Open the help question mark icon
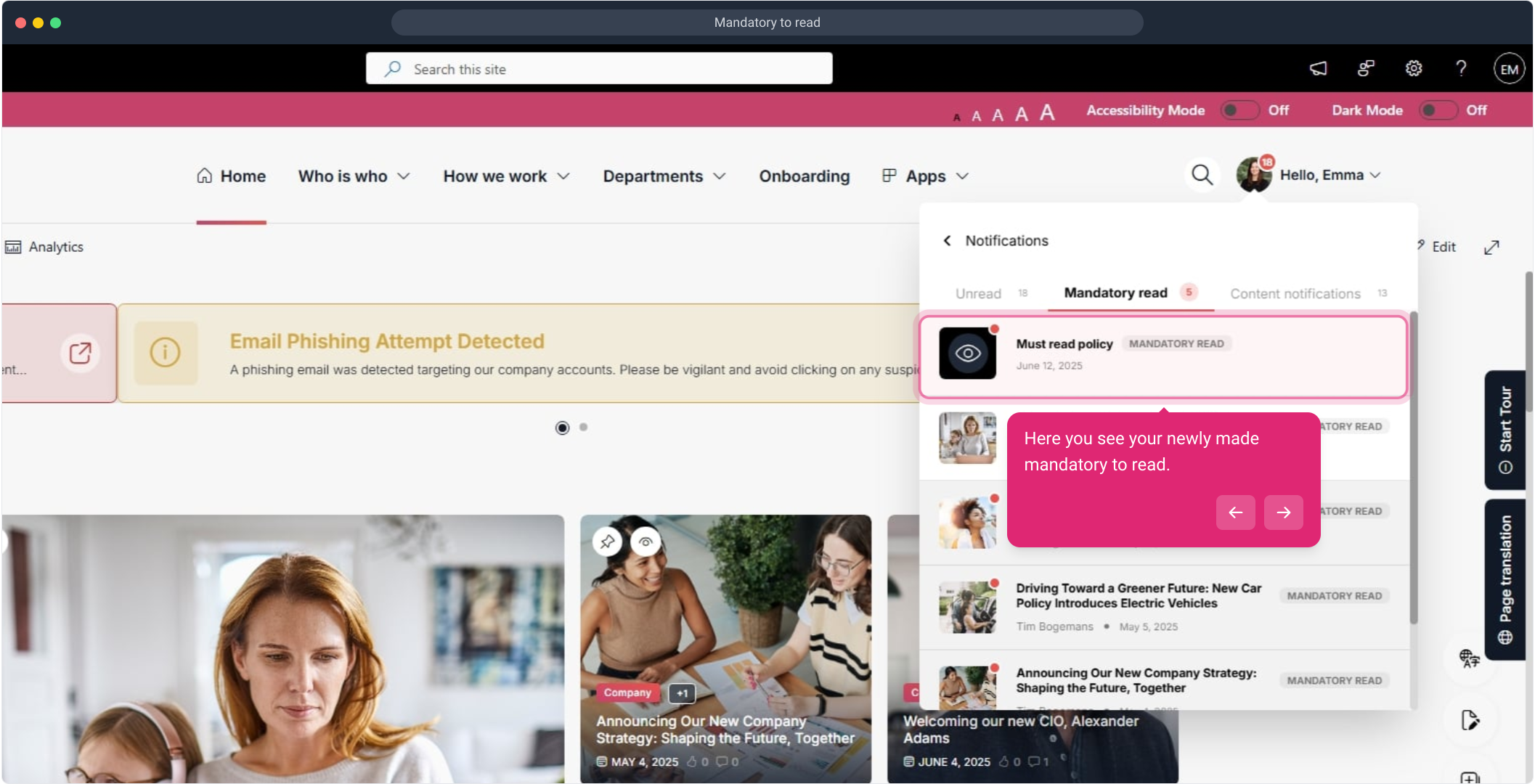This screenshot has height=784, width=1535. [1461, 68]
